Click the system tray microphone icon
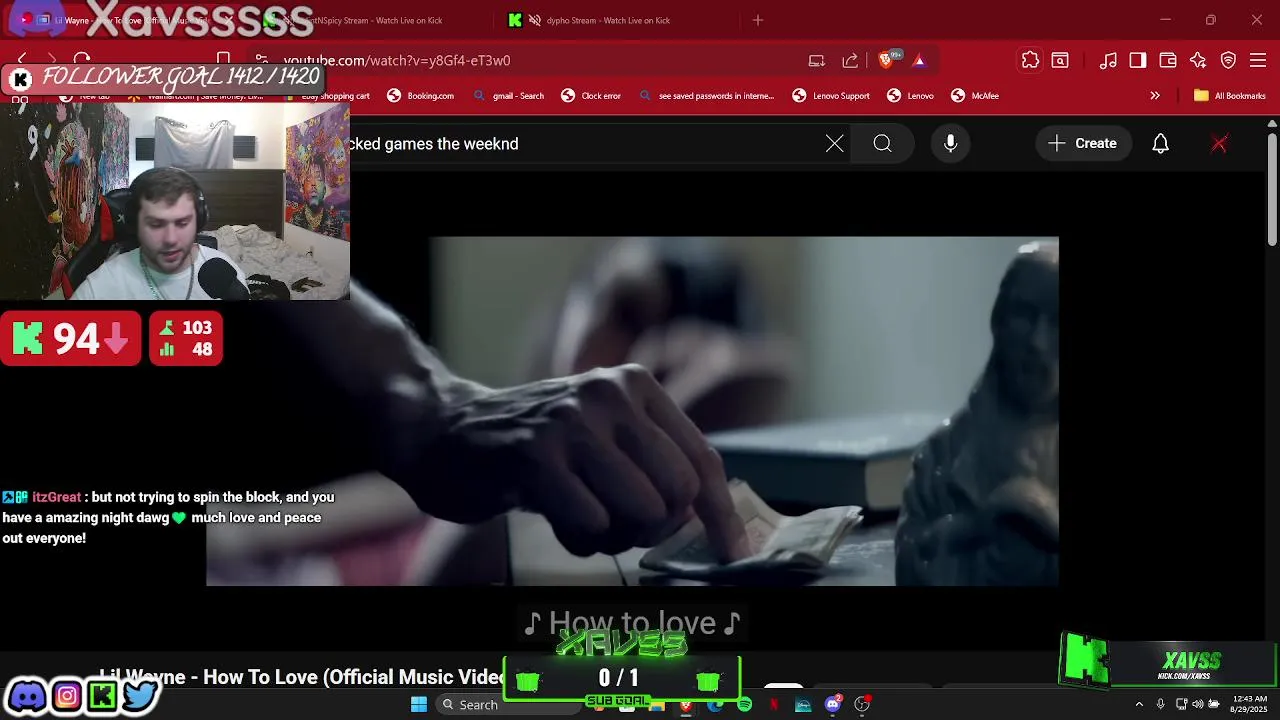 (1160, 705)
